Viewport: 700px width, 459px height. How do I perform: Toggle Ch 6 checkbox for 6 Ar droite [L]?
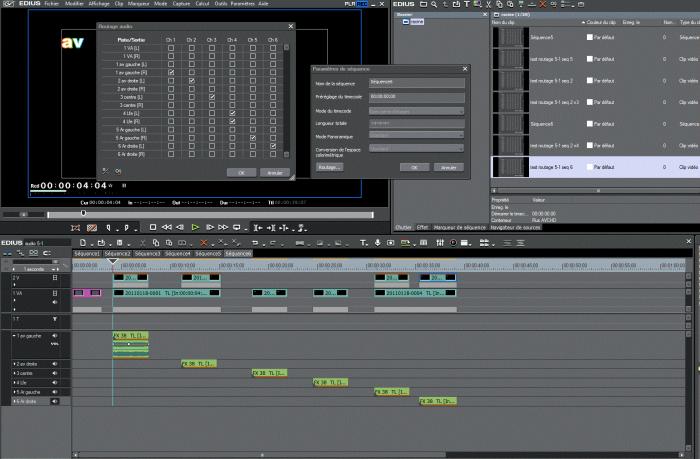(x=273, y=146)
